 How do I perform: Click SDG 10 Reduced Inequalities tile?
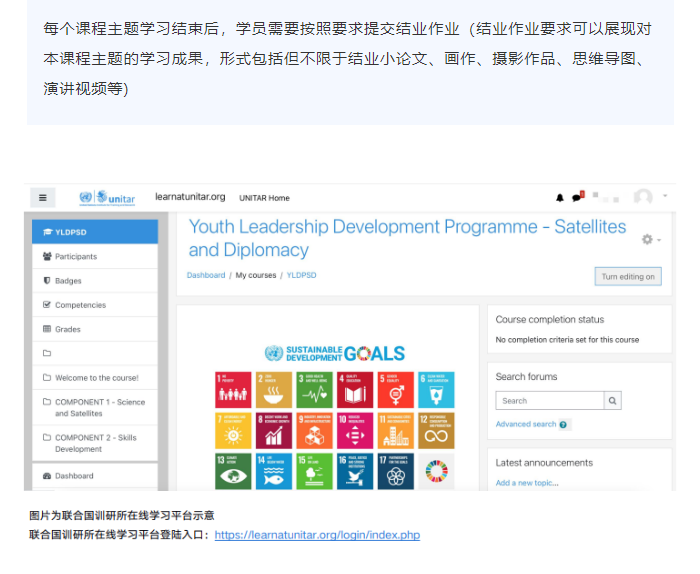(x=355, y=431)
